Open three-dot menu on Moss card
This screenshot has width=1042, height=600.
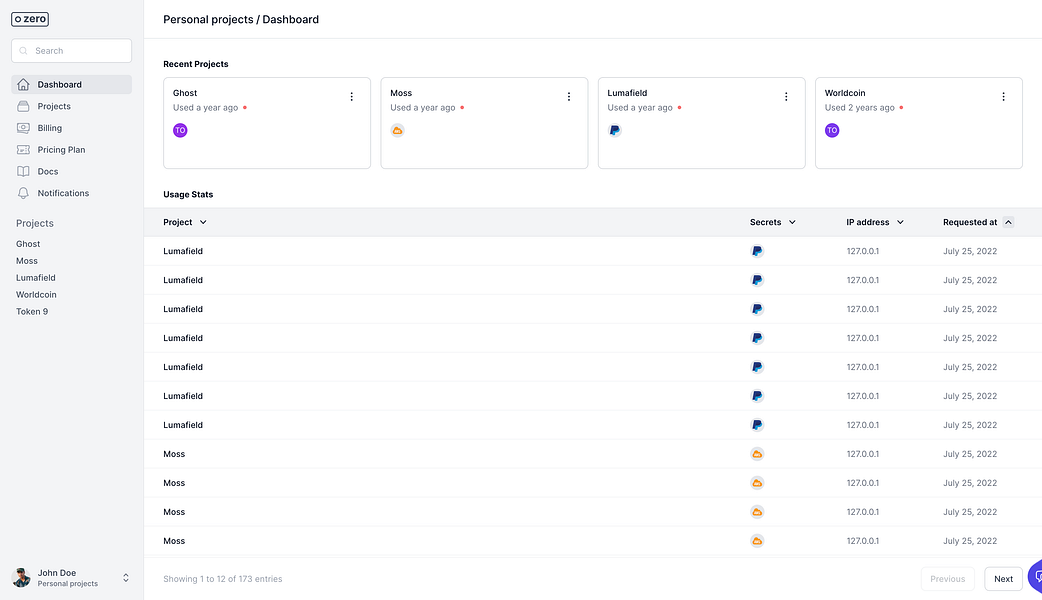(569, 97)
